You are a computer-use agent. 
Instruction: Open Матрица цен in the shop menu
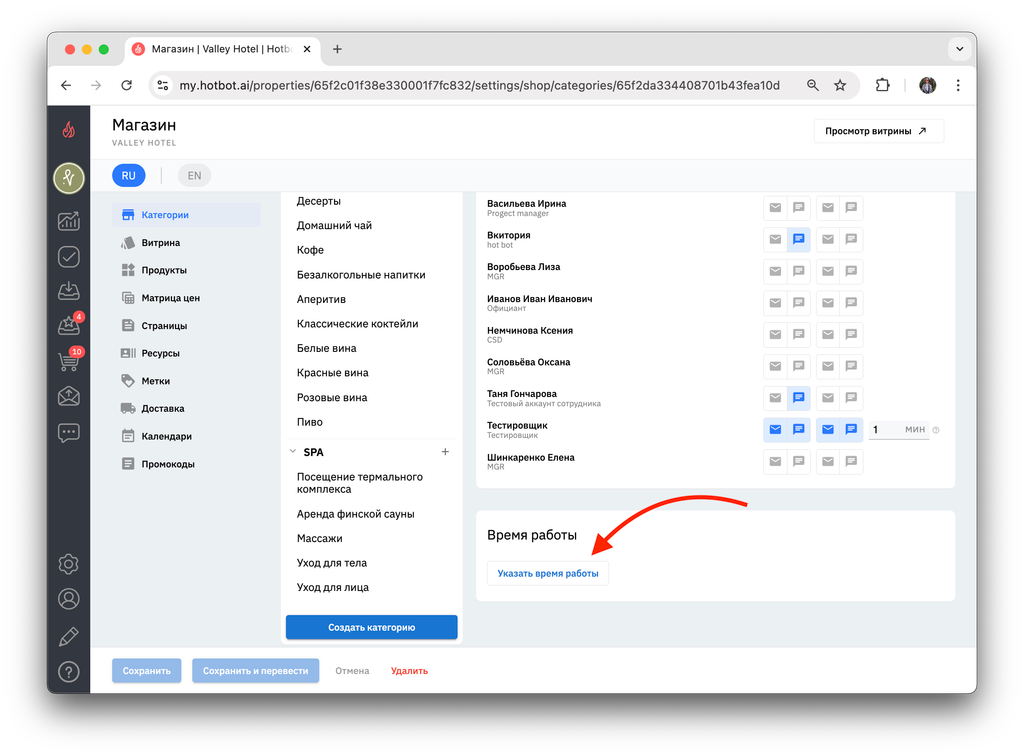pyautogui.click(x=186, y=298)
